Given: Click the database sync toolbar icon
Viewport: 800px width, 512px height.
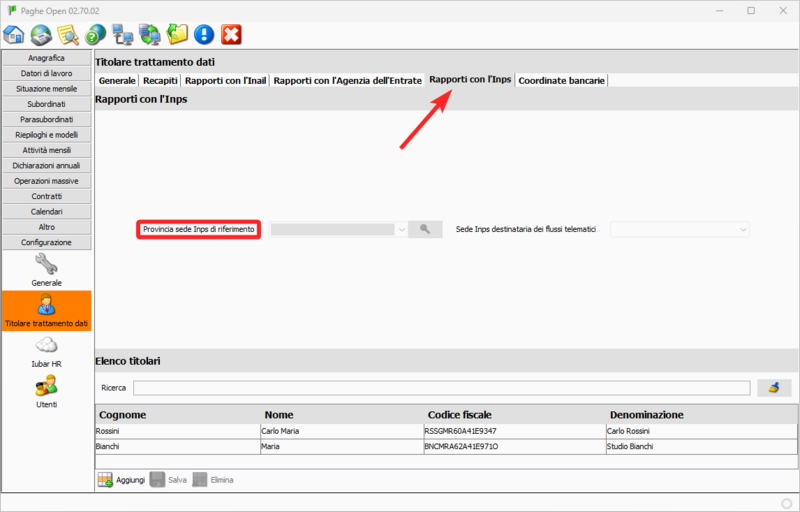Looking at the screenshot, I should (x=150, y=35).
